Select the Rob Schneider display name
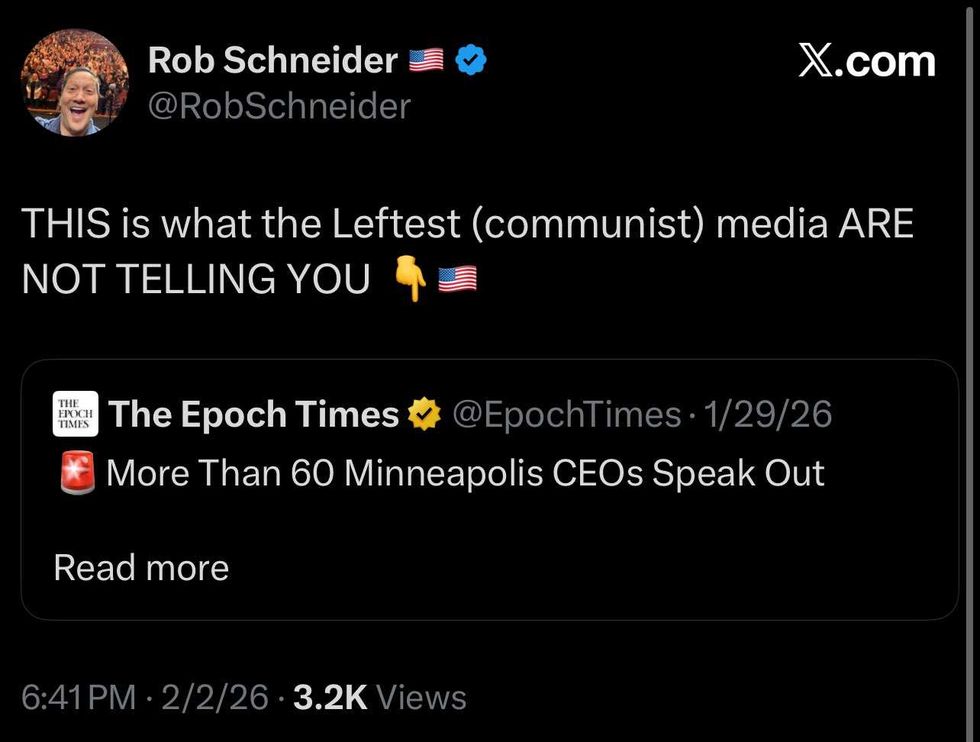Image resolution: width=980 pixels, height=742 pixels. pyautogui.click(x=272, y=60)
